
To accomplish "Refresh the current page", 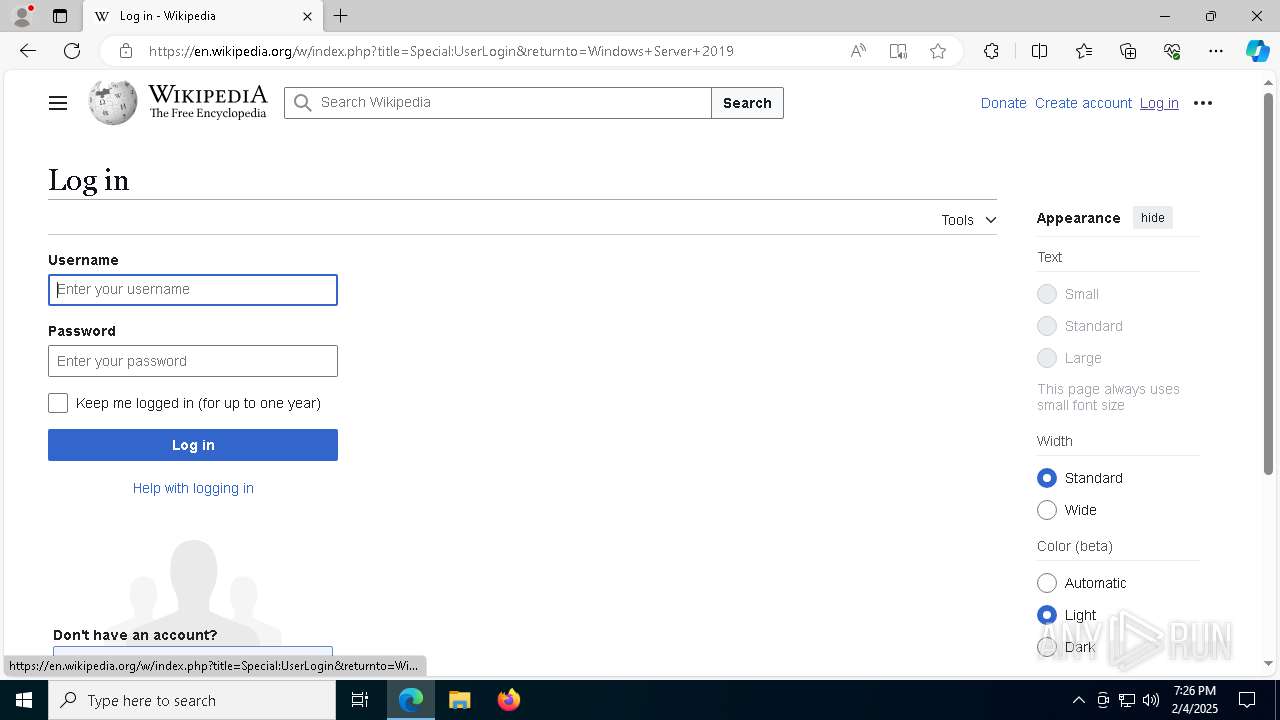I will click(x=72, y=51).
